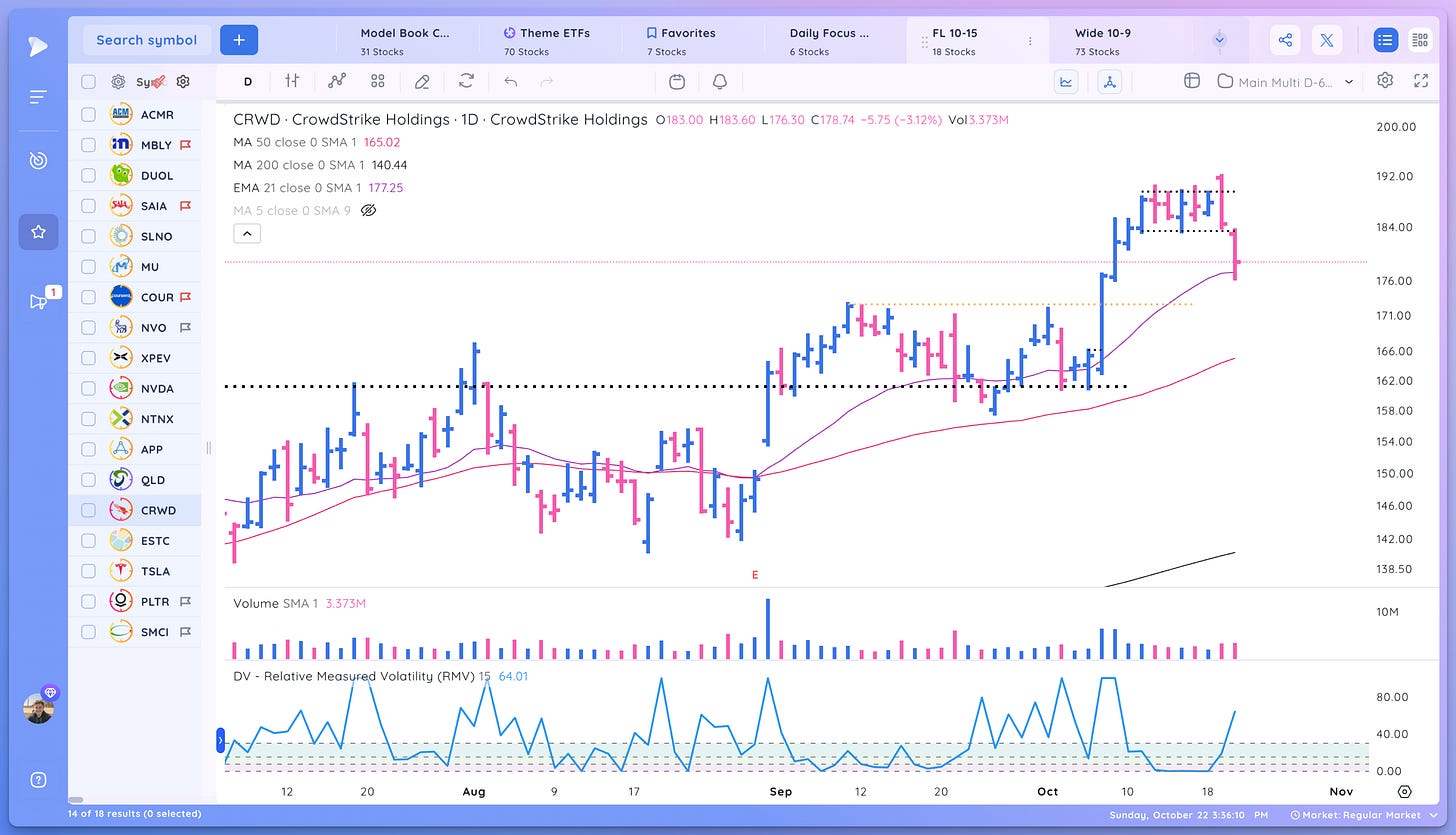This screenshot has height=835, width=1456.
Task: Click the X (Twitter) share icon
Action: [1326, 40]
